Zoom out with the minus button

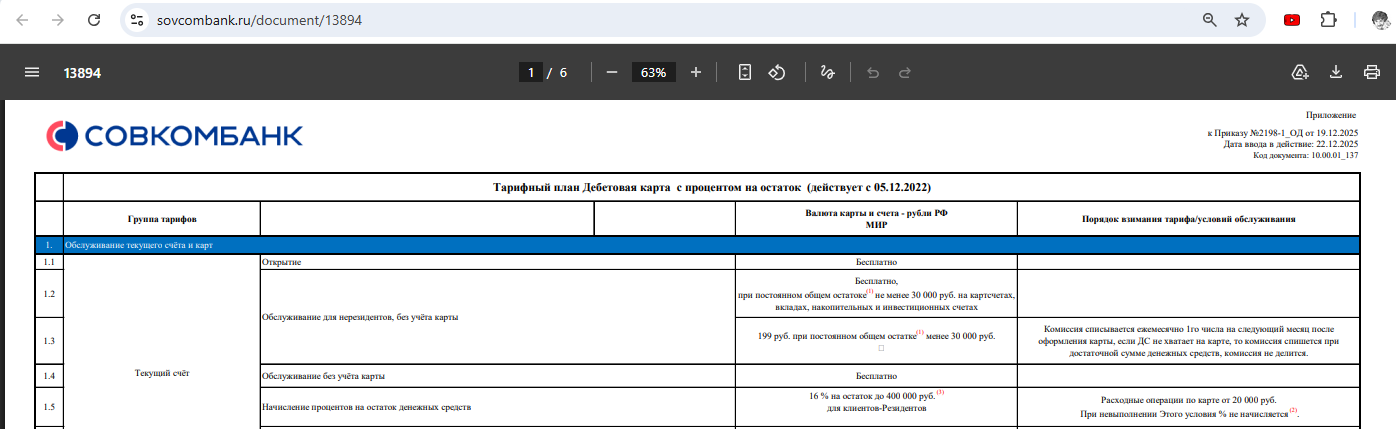click(612, 73)
